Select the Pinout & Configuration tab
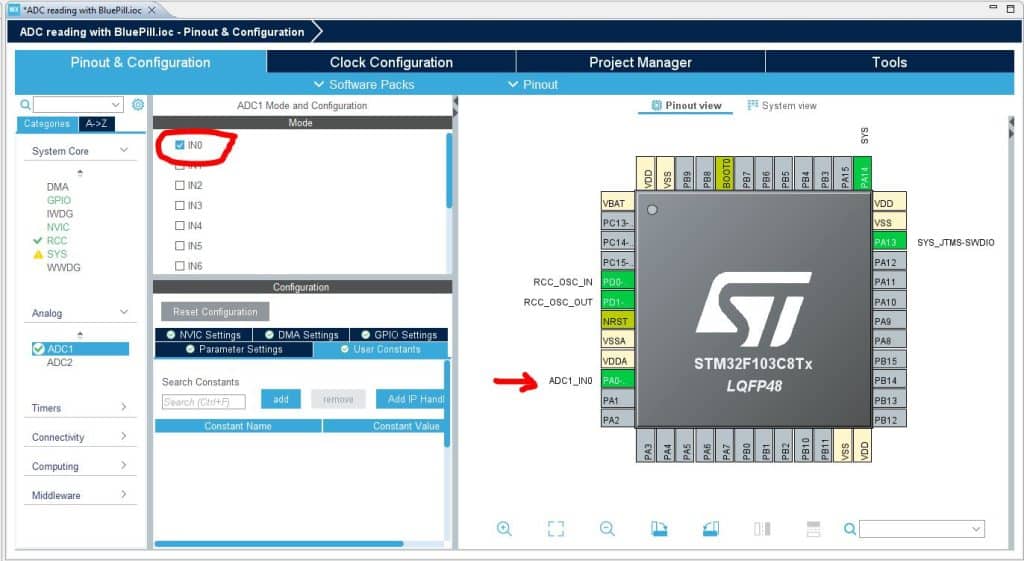Image resolution: width=1024 pixels, height=561 pixels. coord(140,62)
